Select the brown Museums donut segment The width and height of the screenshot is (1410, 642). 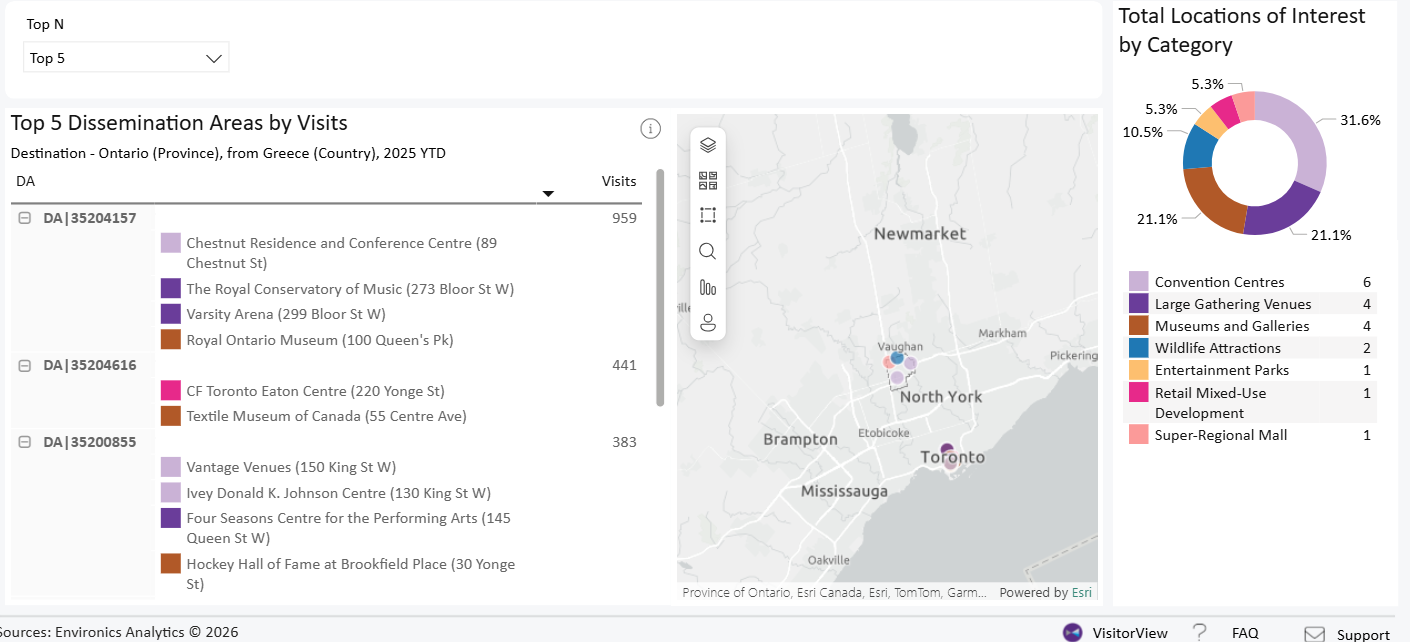tap(1211, 201)
